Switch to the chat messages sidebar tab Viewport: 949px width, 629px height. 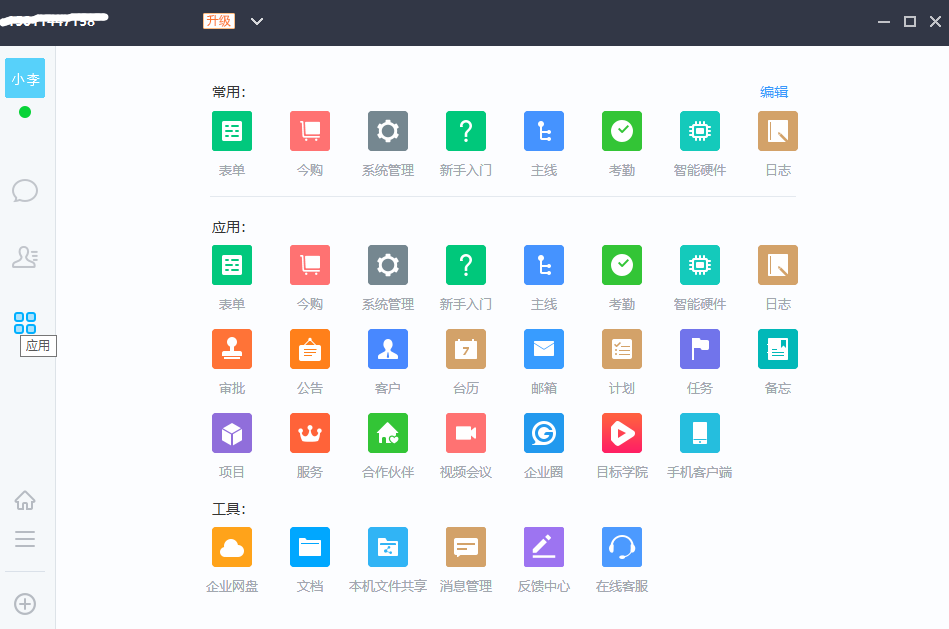click(x=25, y=190)
